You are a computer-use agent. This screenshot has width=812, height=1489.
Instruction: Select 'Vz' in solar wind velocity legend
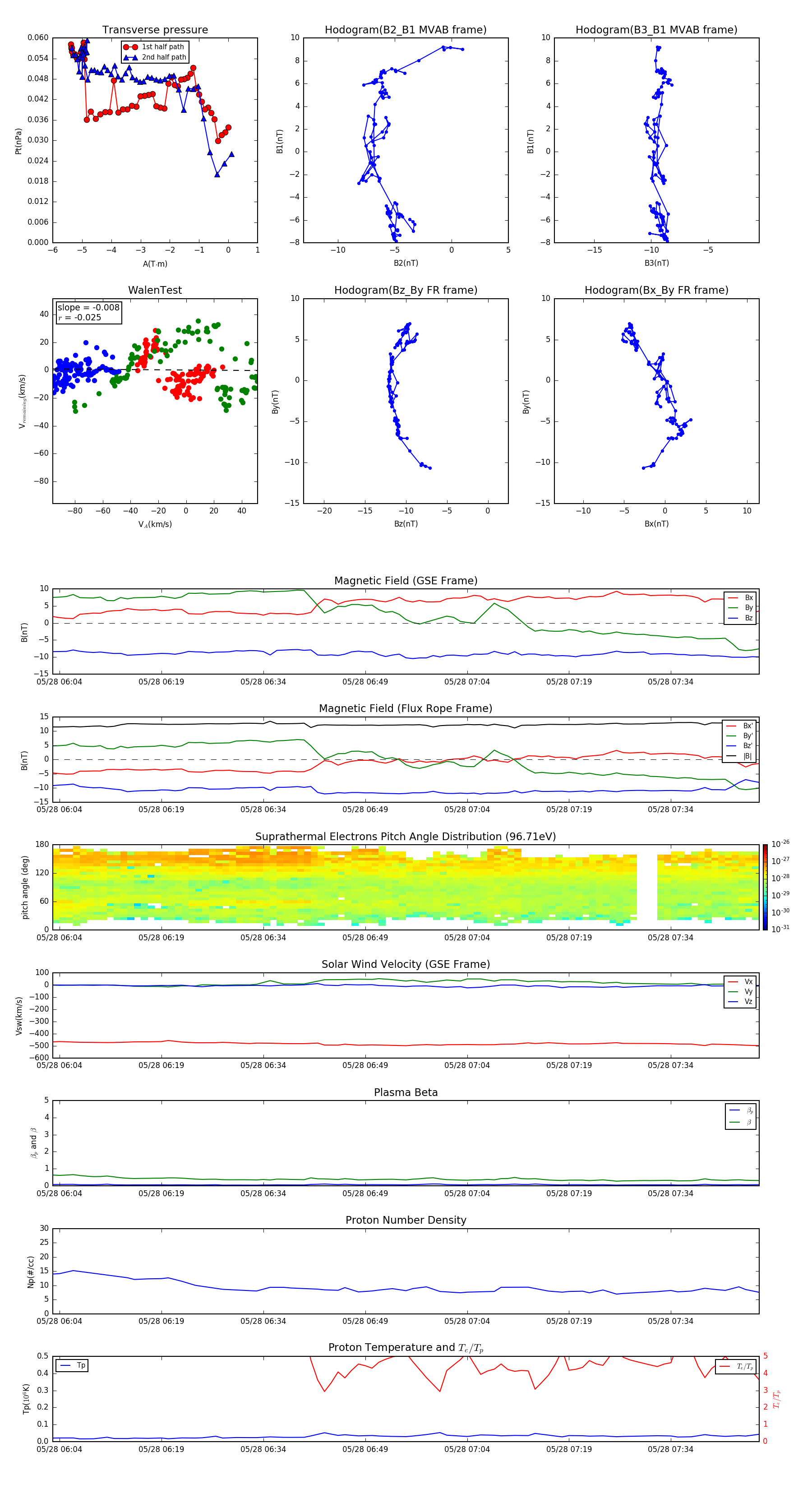pyautogui.click(x=740, y=1002)
